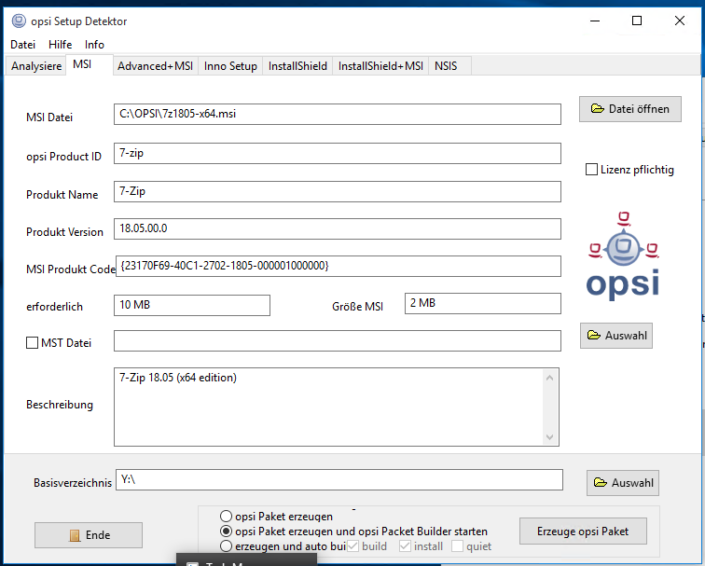Click into the opsi Product ID field
Image resolution: width=705 pixels, height=566 pixels.
pos(337,153)
